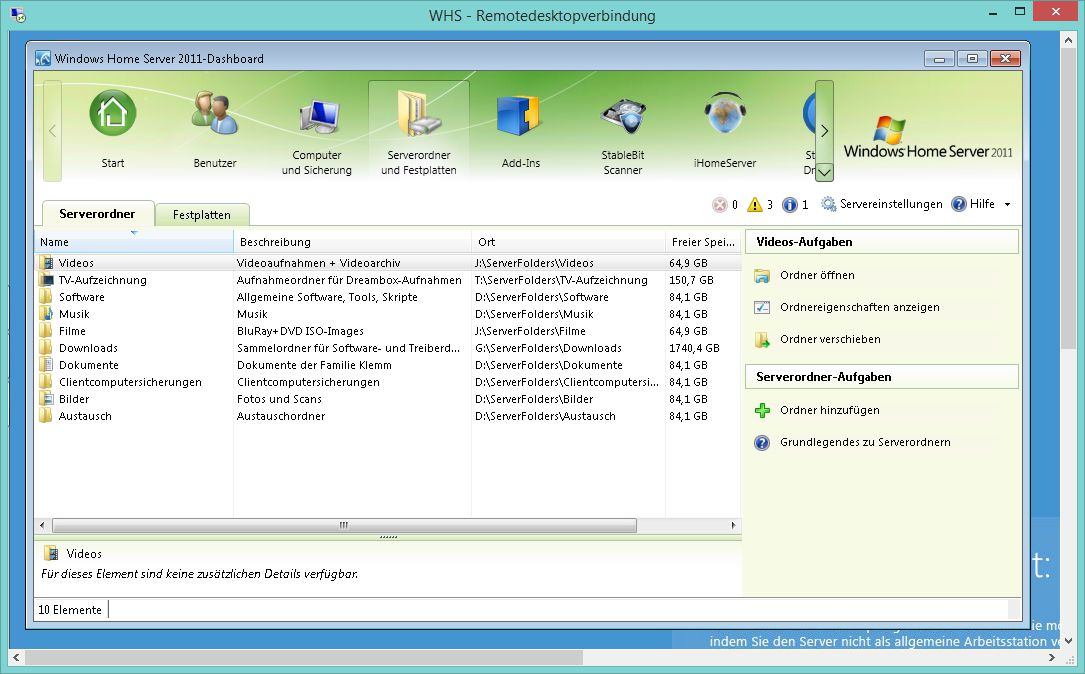Click Ordner hinzufügen task link
Image resolution: width=1085 pixels, height=674 pixels.
(x=830, y=410)
